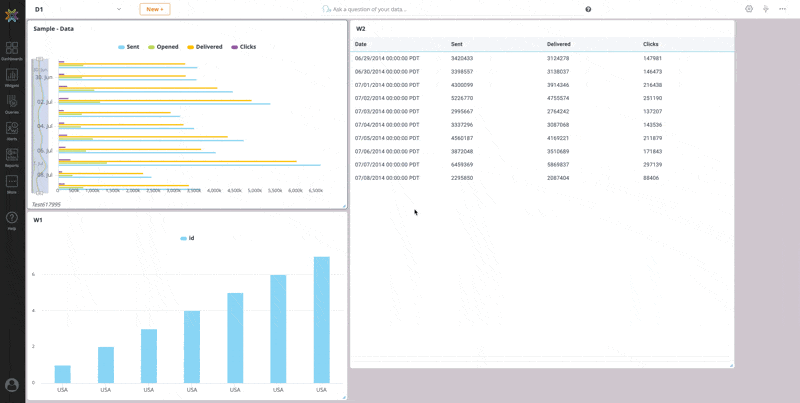800x403 pixels.
Task: Toggle the Delivered series in chart legend
Action: (204, 47)
